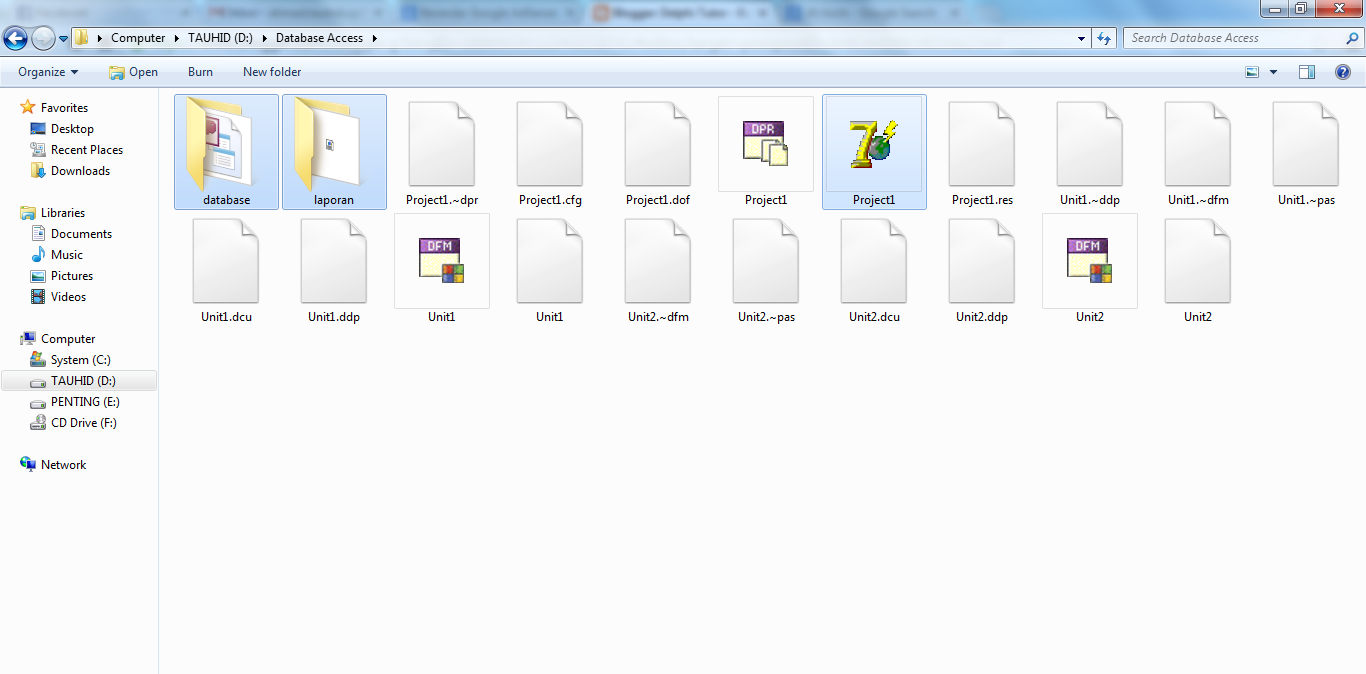This screenshot has width=1366, height=674.
Task: Open the Organize dropdown menu
Action: pyautogui.click(x=46, y=71)
